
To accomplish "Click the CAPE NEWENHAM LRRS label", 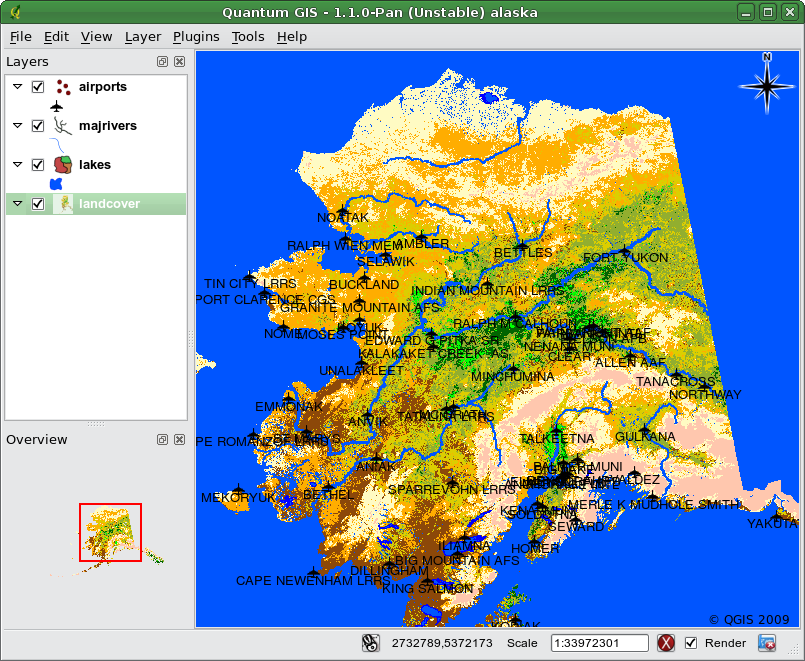I will (x=313, y=580).
